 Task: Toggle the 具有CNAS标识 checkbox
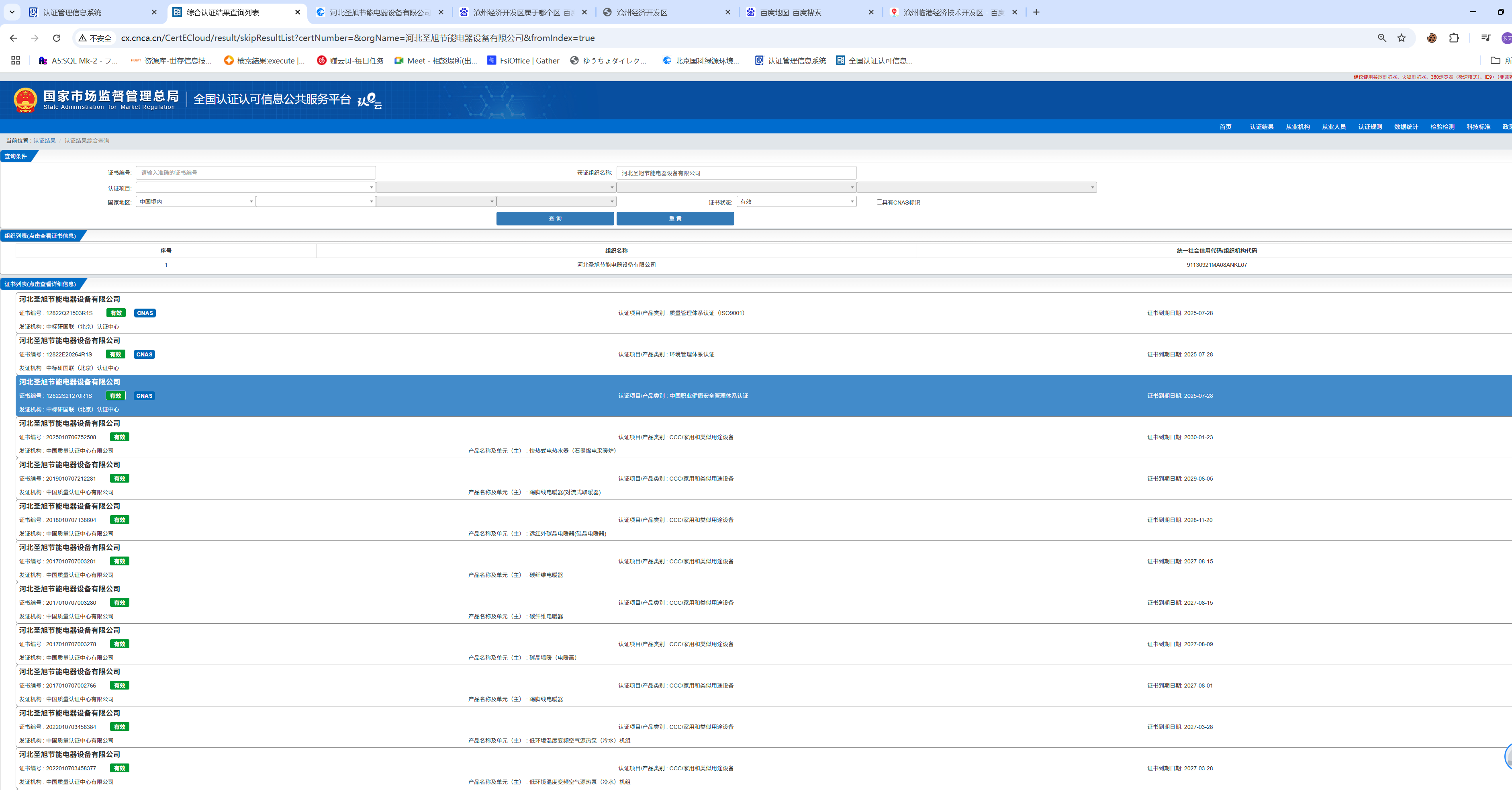click(879, 202)
